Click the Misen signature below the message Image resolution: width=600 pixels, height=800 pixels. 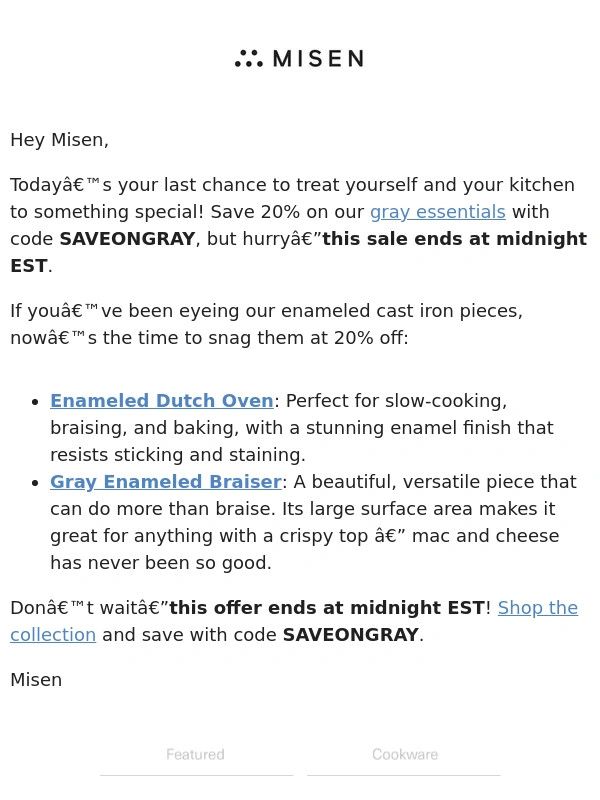tap(36, 680)
